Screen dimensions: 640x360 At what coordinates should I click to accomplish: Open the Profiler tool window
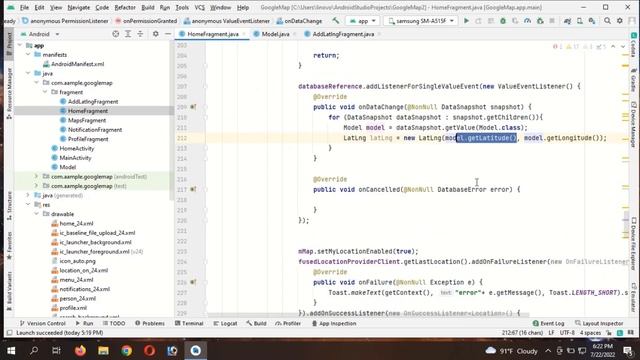tap(288, 323)
